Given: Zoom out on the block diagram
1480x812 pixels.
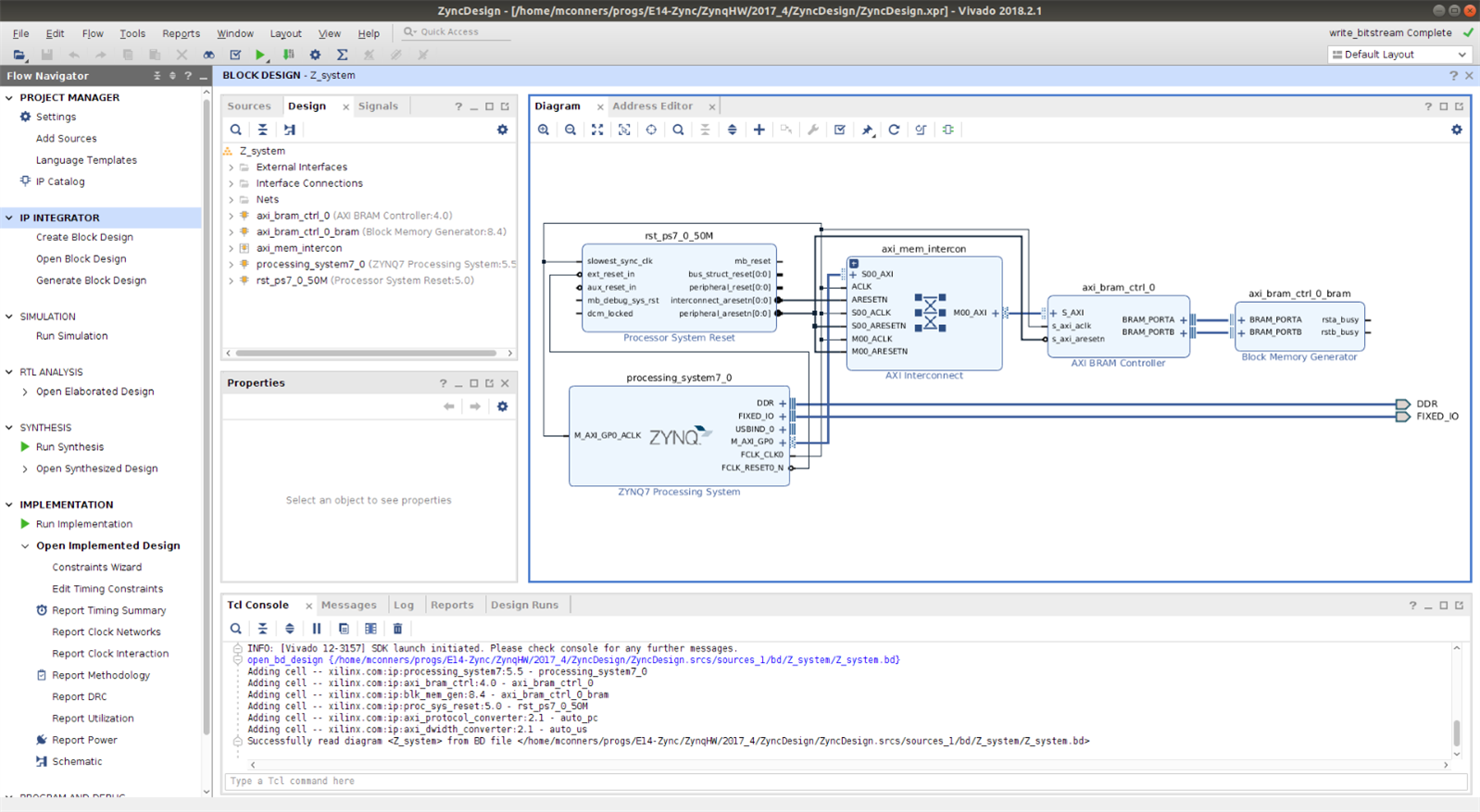Looking at the screenshot, I should [x=571, y=130].
